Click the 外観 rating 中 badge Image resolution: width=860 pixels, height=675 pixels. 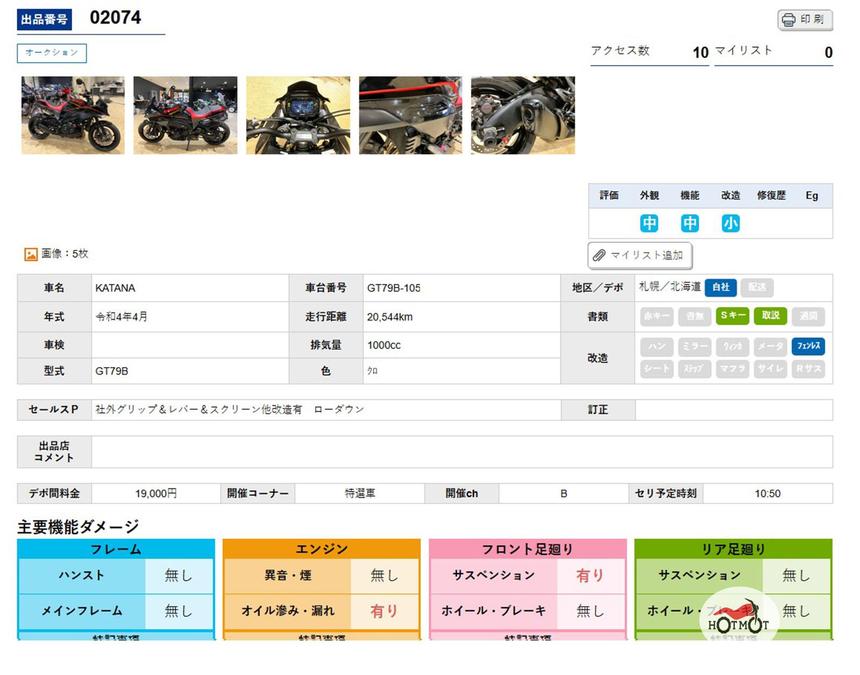pos(650,223)
